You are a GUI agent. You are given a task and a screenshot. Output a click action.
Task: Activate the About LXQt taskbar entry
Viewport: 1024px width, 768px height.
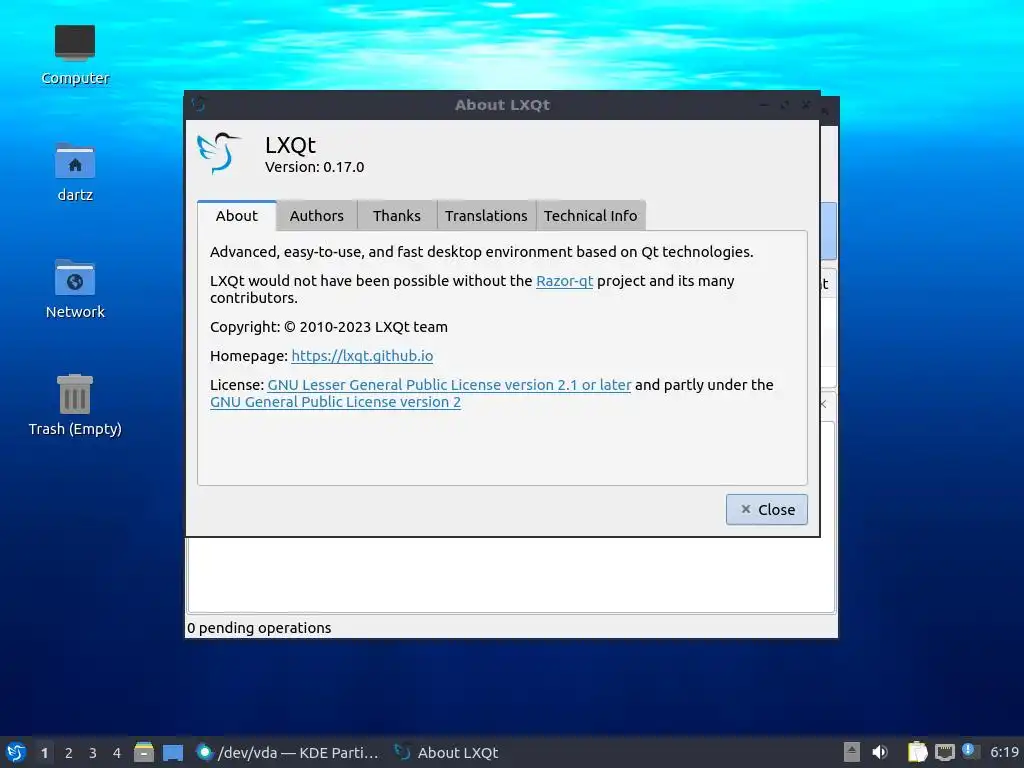coord(447,752)
